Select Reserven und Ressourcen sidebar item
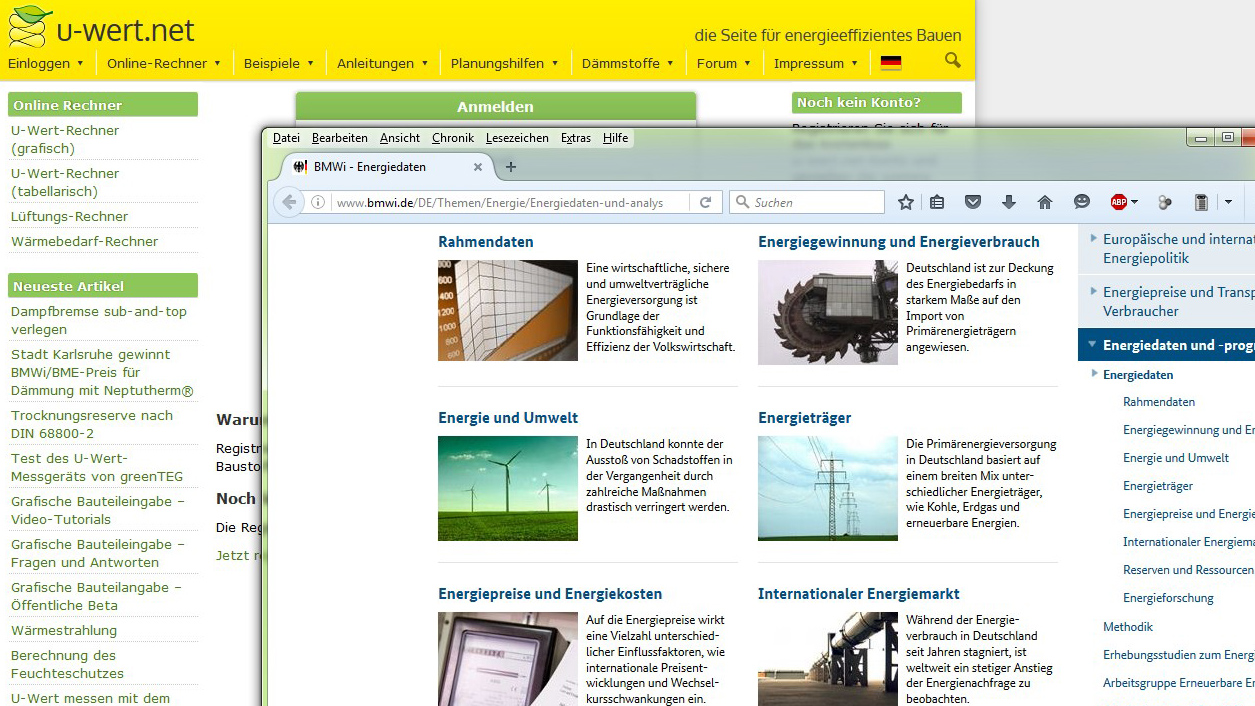Image resolution: width=1255 pixels, height=706 pixels. click(x=1188, y=570)
